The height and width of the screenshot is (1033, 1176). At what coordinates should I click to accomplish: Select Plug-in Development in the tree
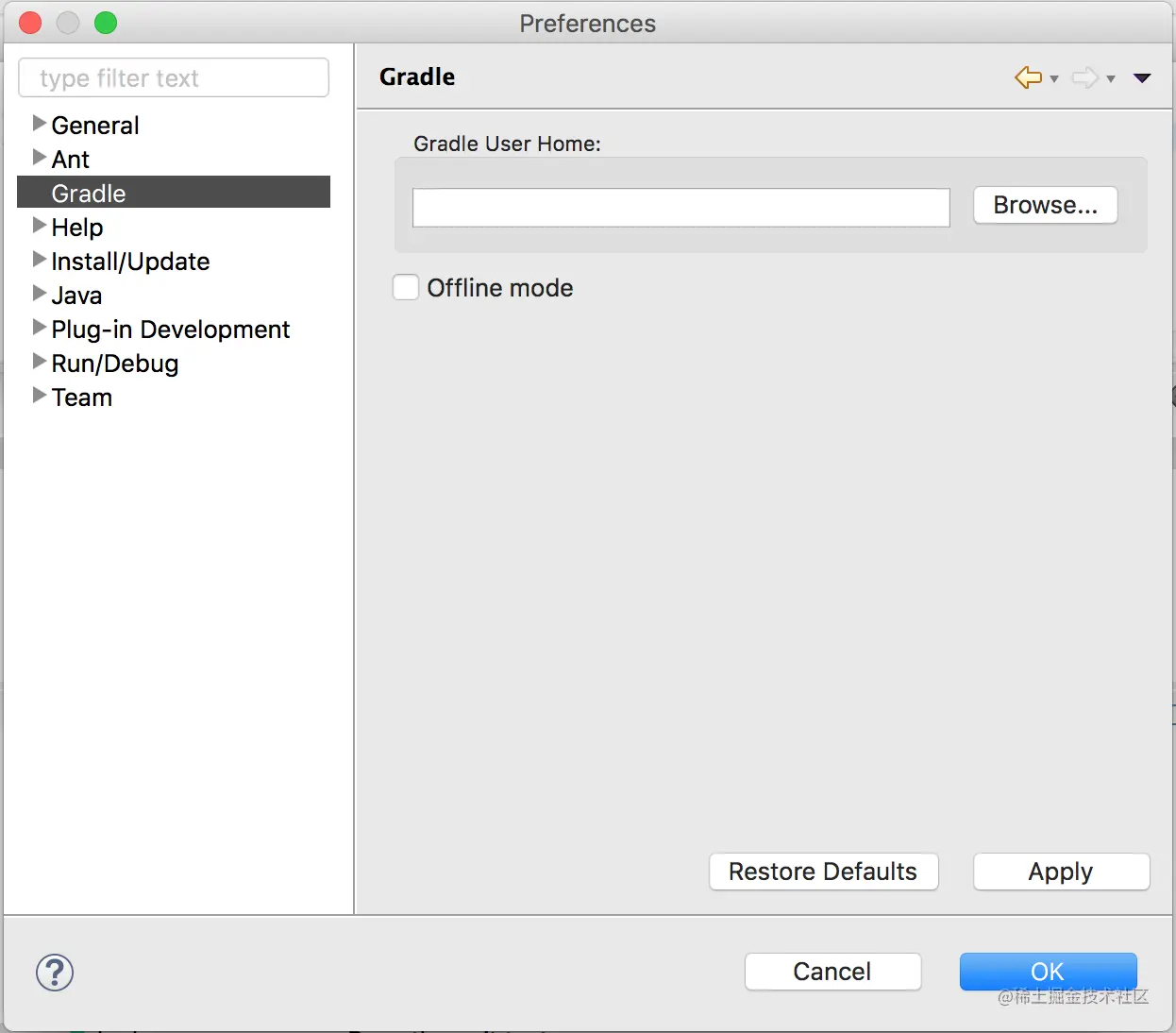click(170, 330)
